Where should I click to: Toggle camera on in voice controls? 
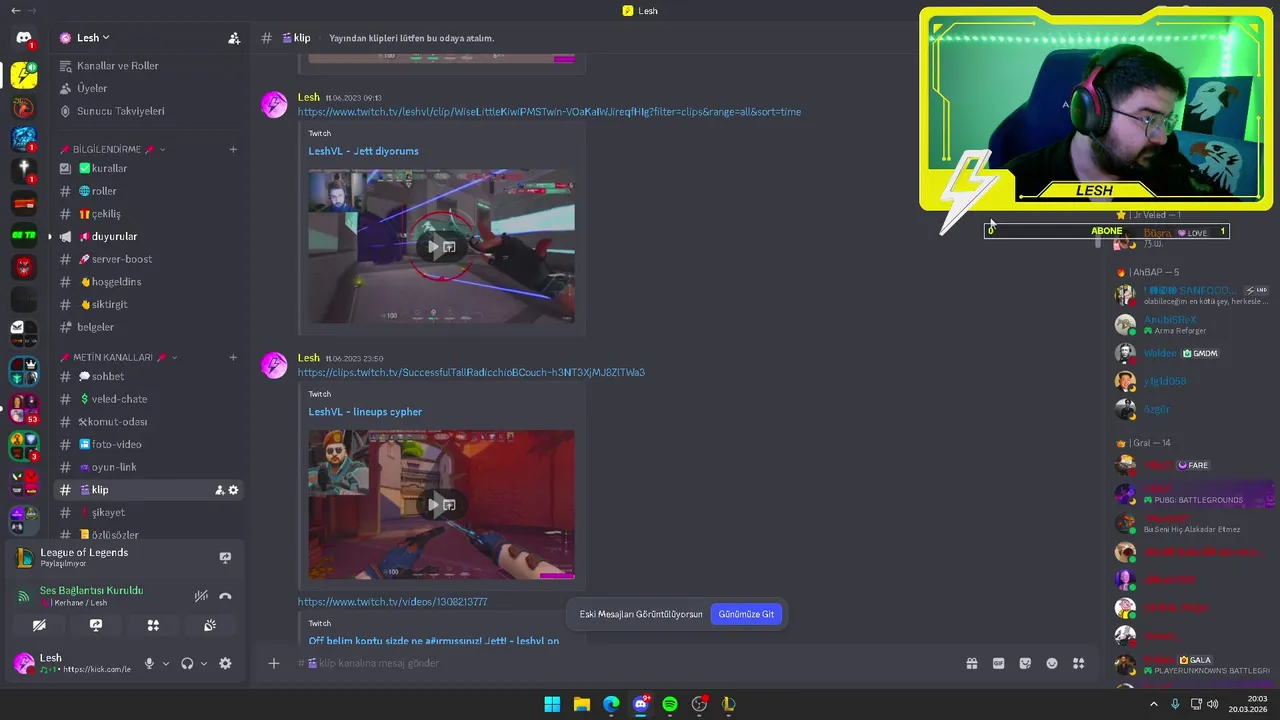[x=39, y=625]
